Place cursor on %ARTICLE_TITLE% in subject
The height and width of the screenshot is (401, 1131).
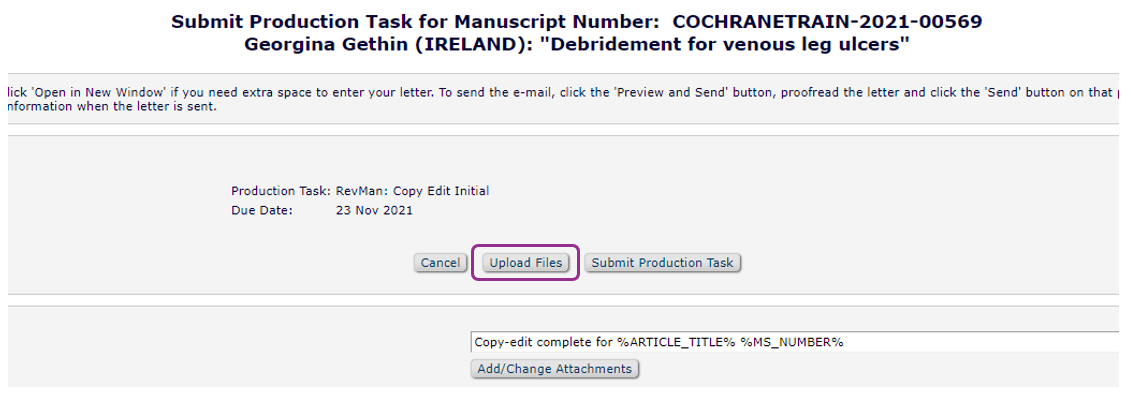click(x=676, y=342)
